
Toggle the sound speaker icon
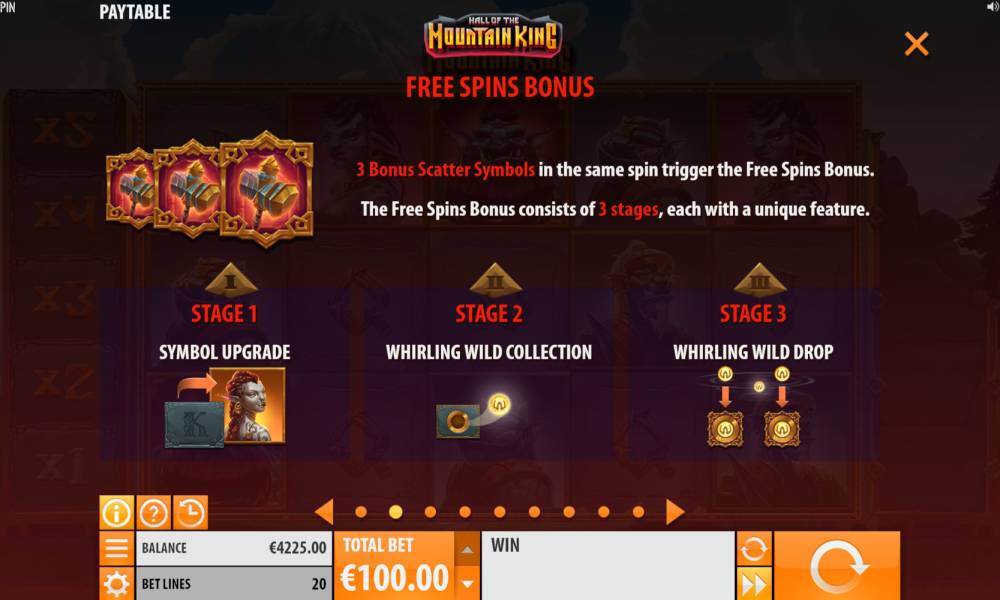click(992, 7)
